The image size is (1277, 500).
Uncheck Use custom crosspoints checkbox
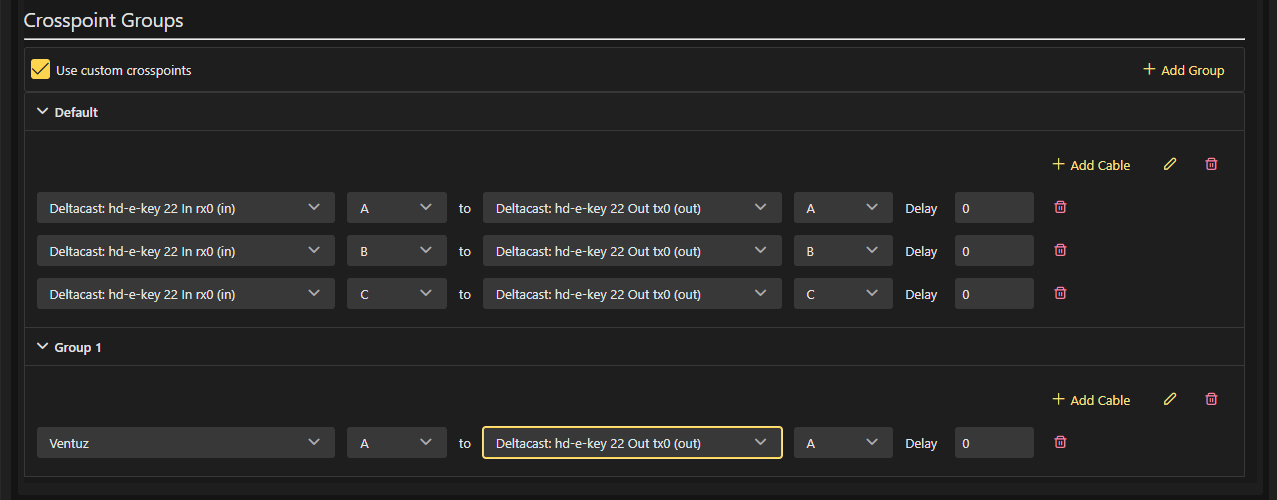point(41,70)
